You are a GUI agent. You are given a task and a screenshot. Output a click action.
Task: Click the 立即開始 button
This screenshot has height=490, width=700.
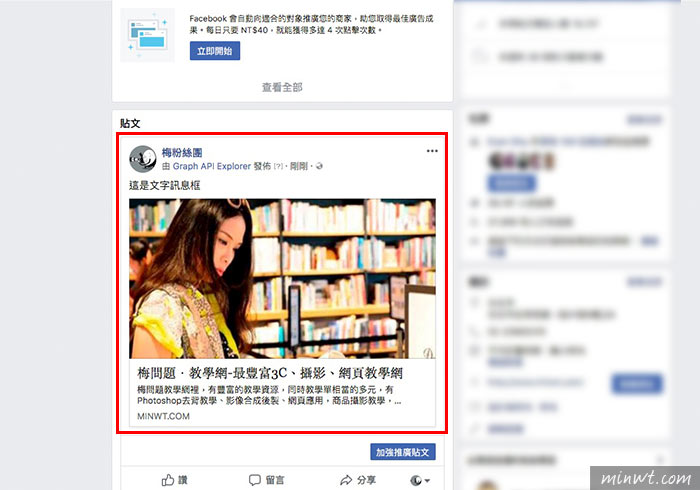coord(215,51)
